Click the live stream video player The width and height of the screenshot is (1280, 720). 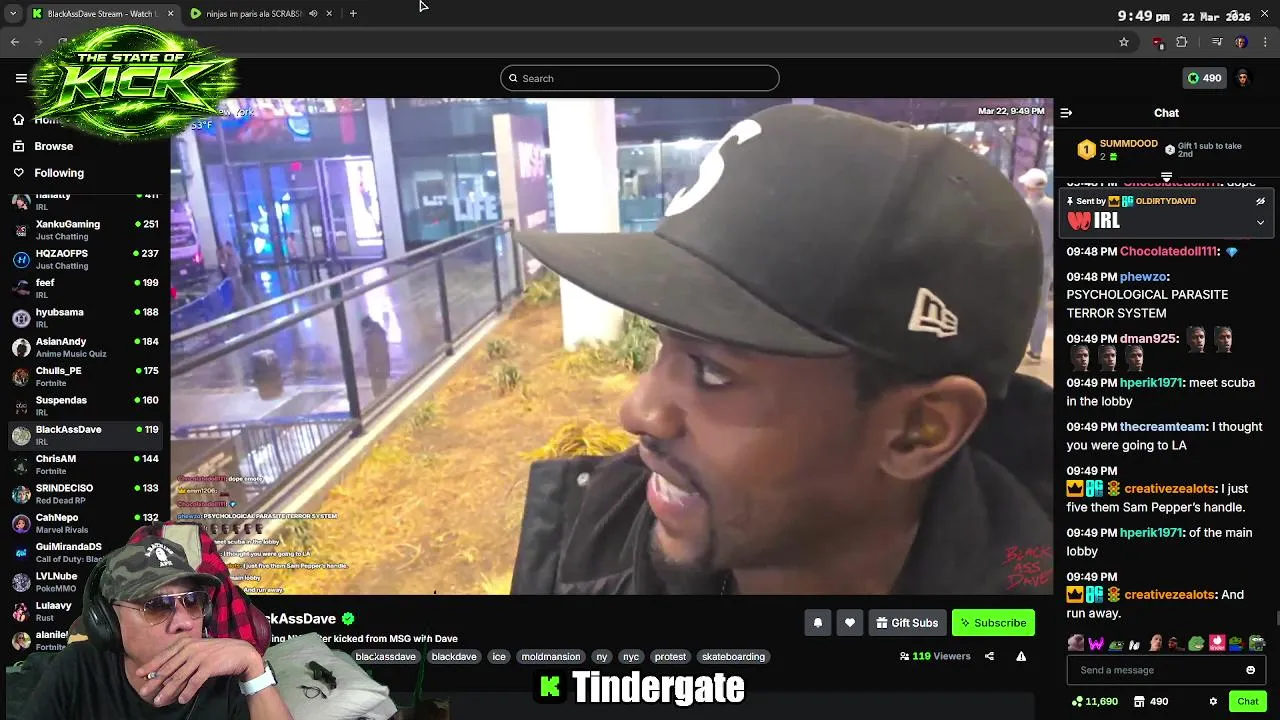click(x=611, y=346)
